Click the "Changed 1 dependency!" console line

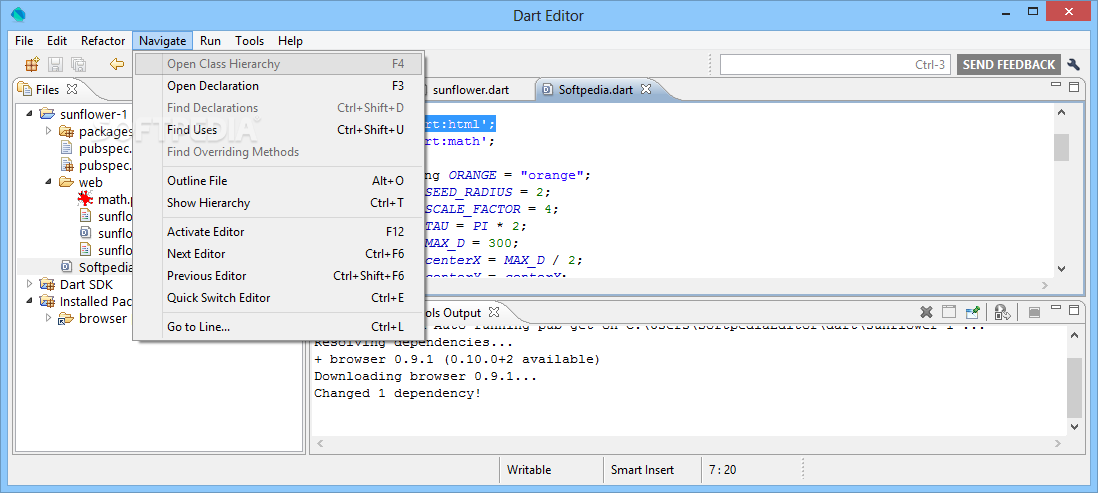397,393
